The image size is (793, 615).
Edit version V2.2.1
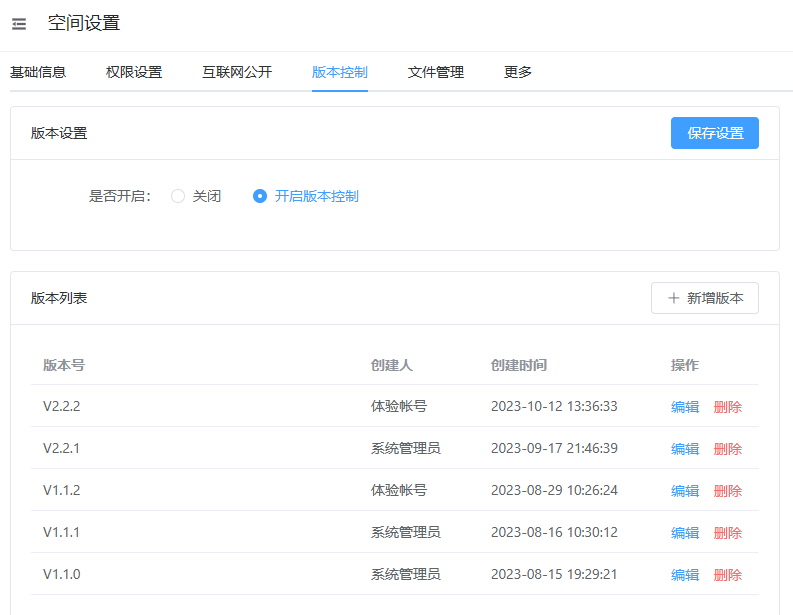pyautogui.click(x=685, y=449)
